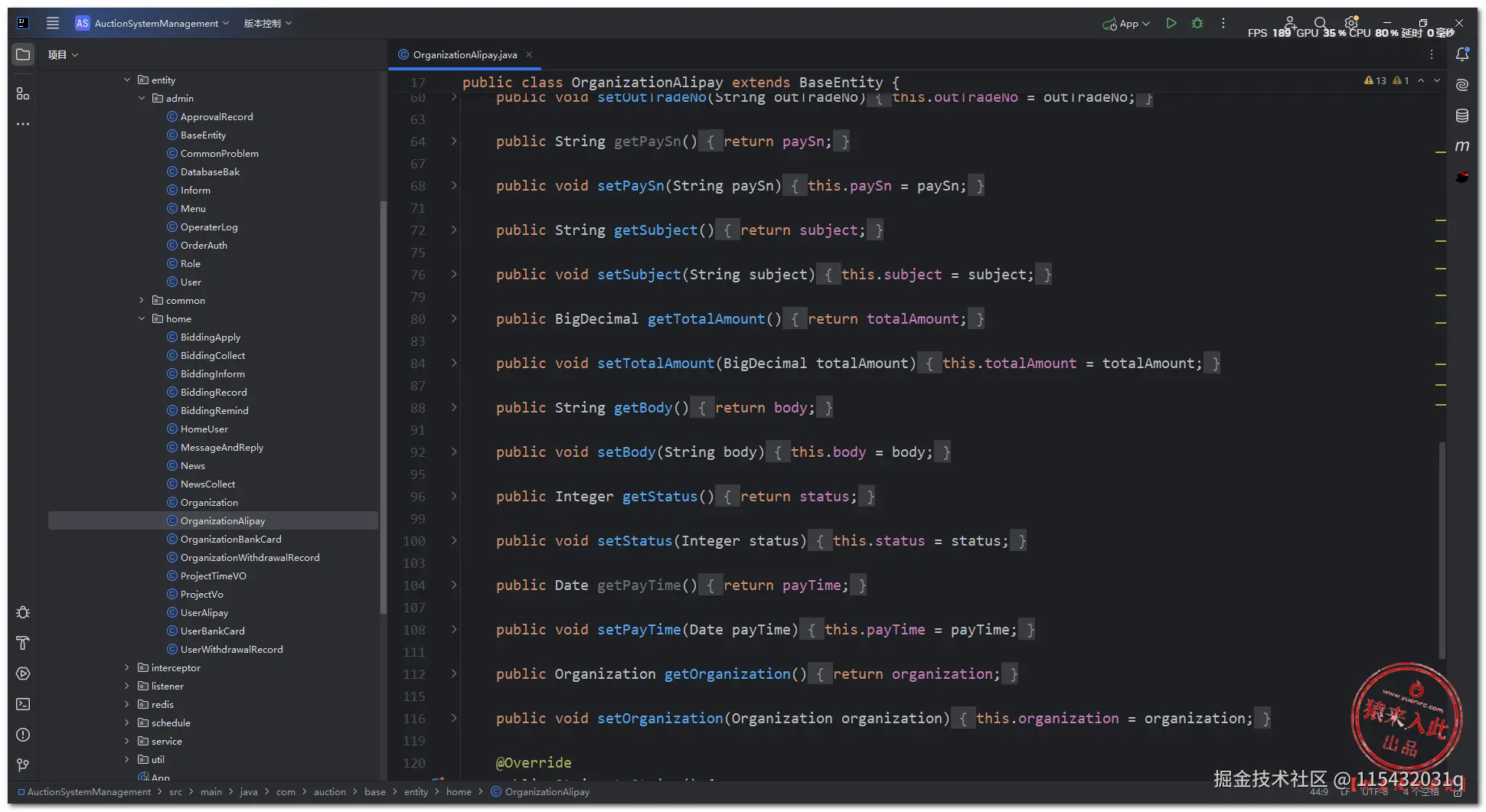1486x812 pixels.
Task: Click the entity breadcrumb segment
Action: pyautogui.click(x=416, y=792)
